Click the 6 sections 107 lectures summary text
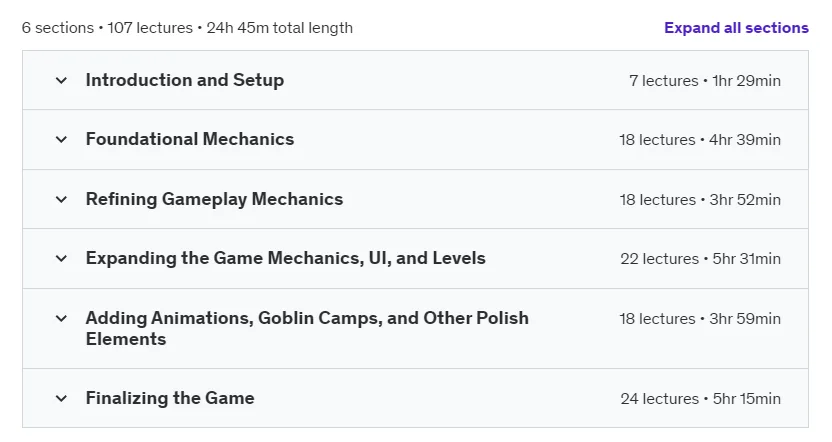832x442 pixels. [x=187, y=28]
